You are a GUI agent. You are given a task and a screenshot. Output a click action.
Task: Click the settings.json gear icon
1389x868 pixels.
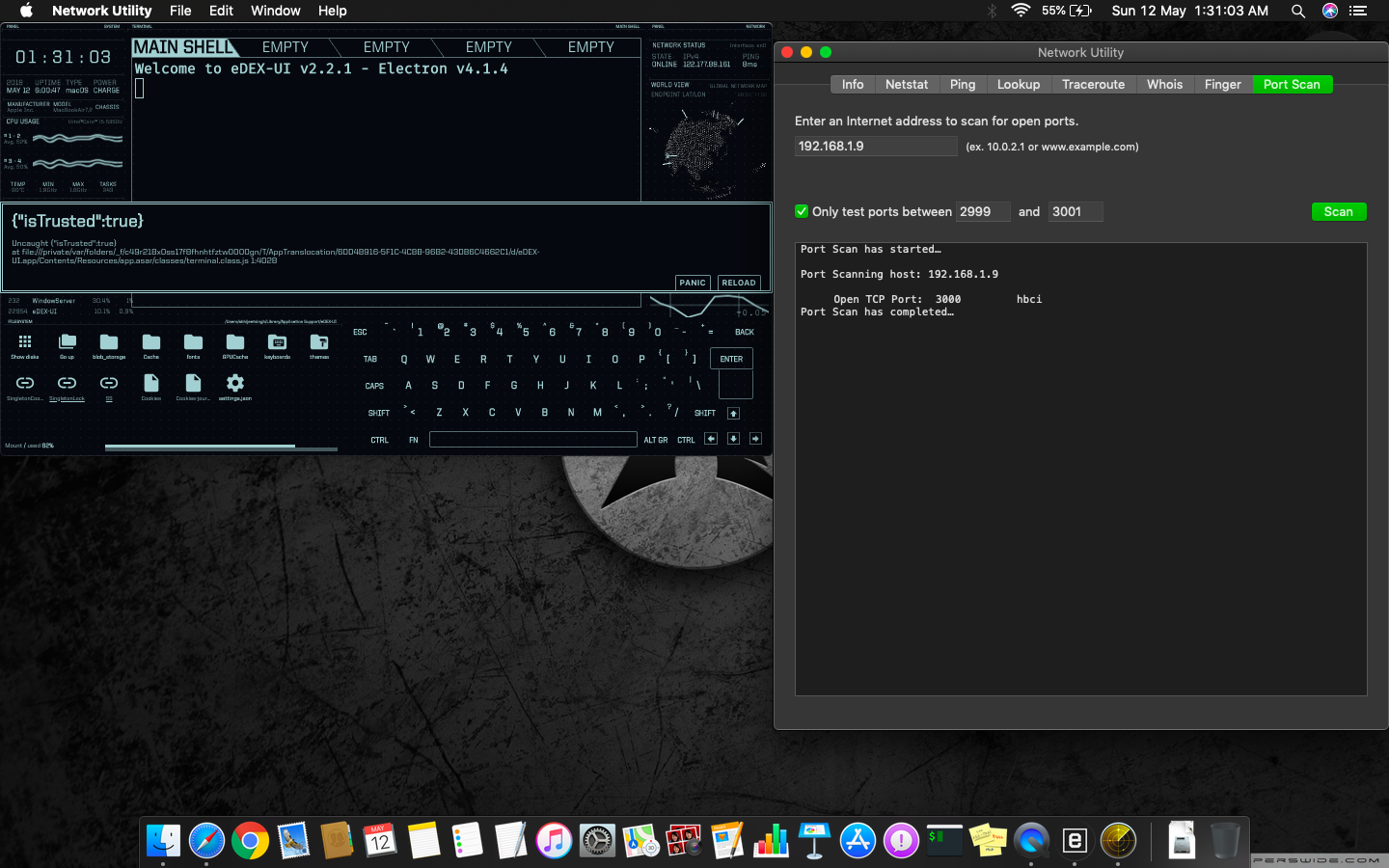234,383
